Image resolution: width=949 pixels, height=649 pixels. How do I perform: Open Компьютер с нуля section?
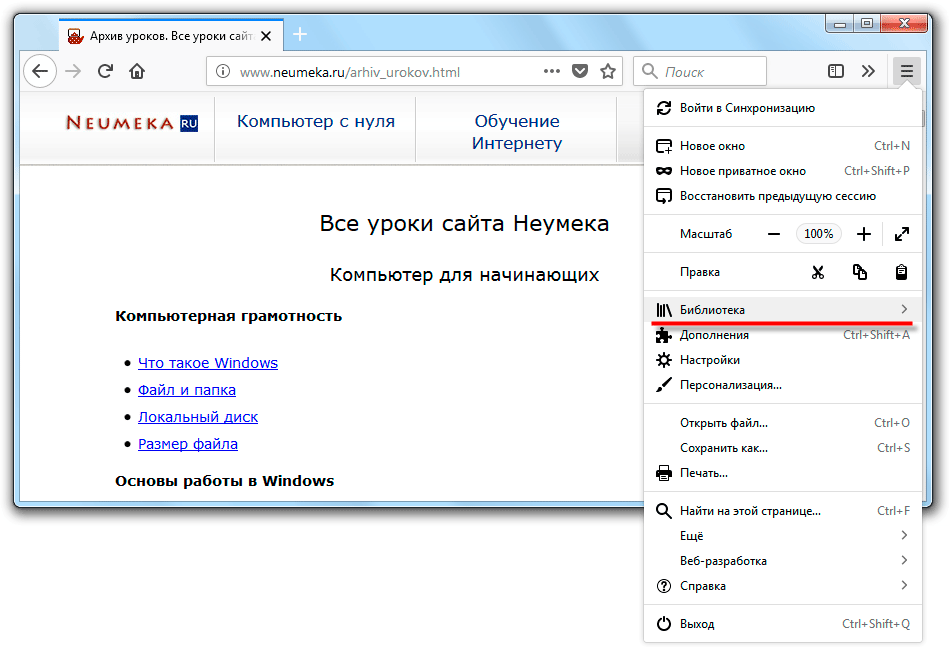point(315,122)
